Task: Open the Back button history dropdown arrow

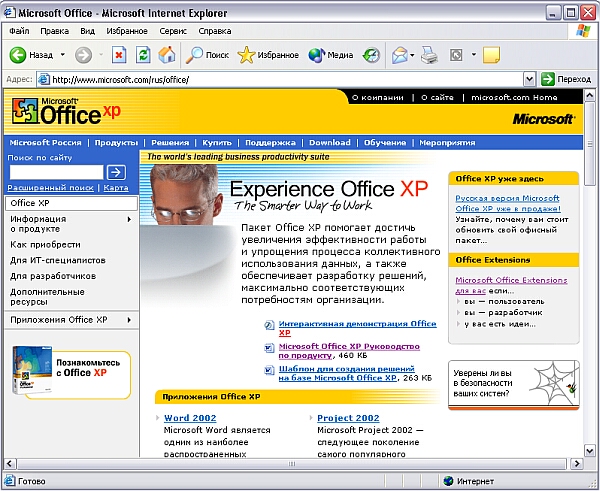Action: tap(62, 55)
